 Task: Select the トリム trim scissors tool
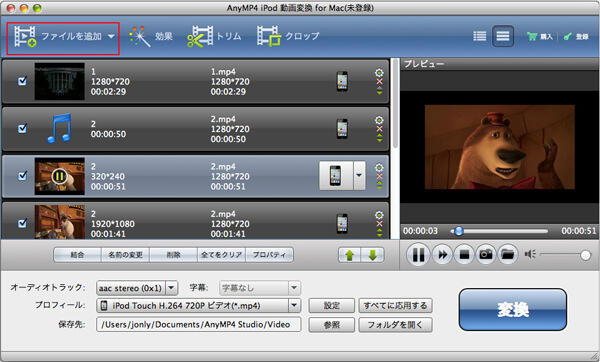click(214, 36)
